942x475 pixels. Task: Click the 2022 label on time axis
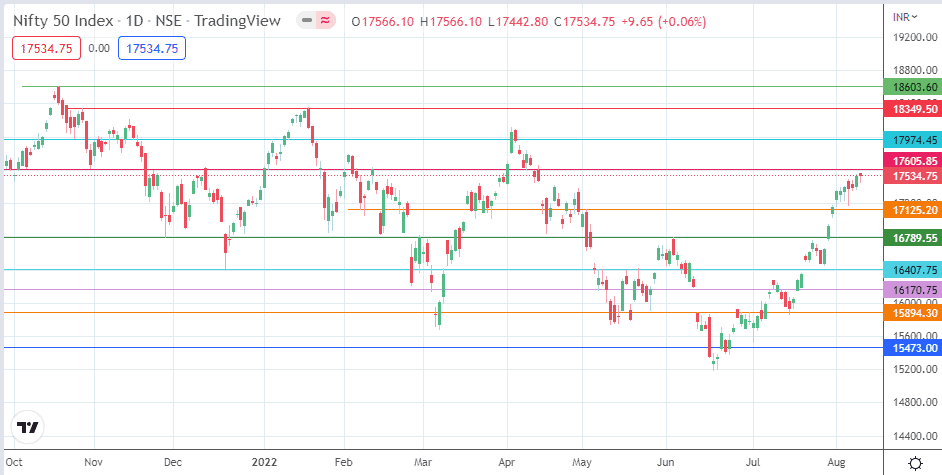click(x=264, y=462)
